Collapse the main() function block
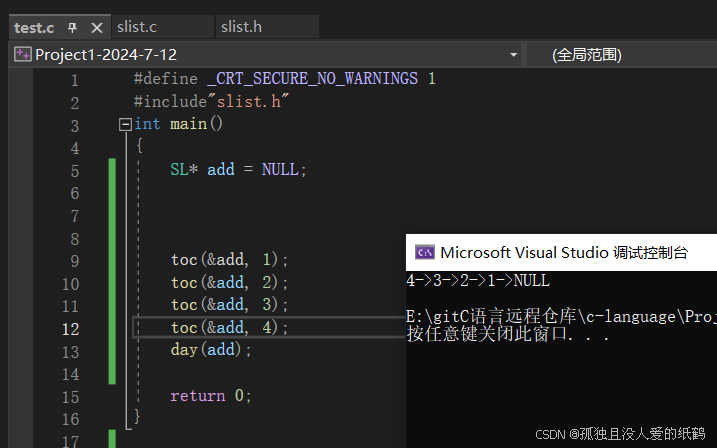The image size is (717, 448). click(x=125, y=124)
